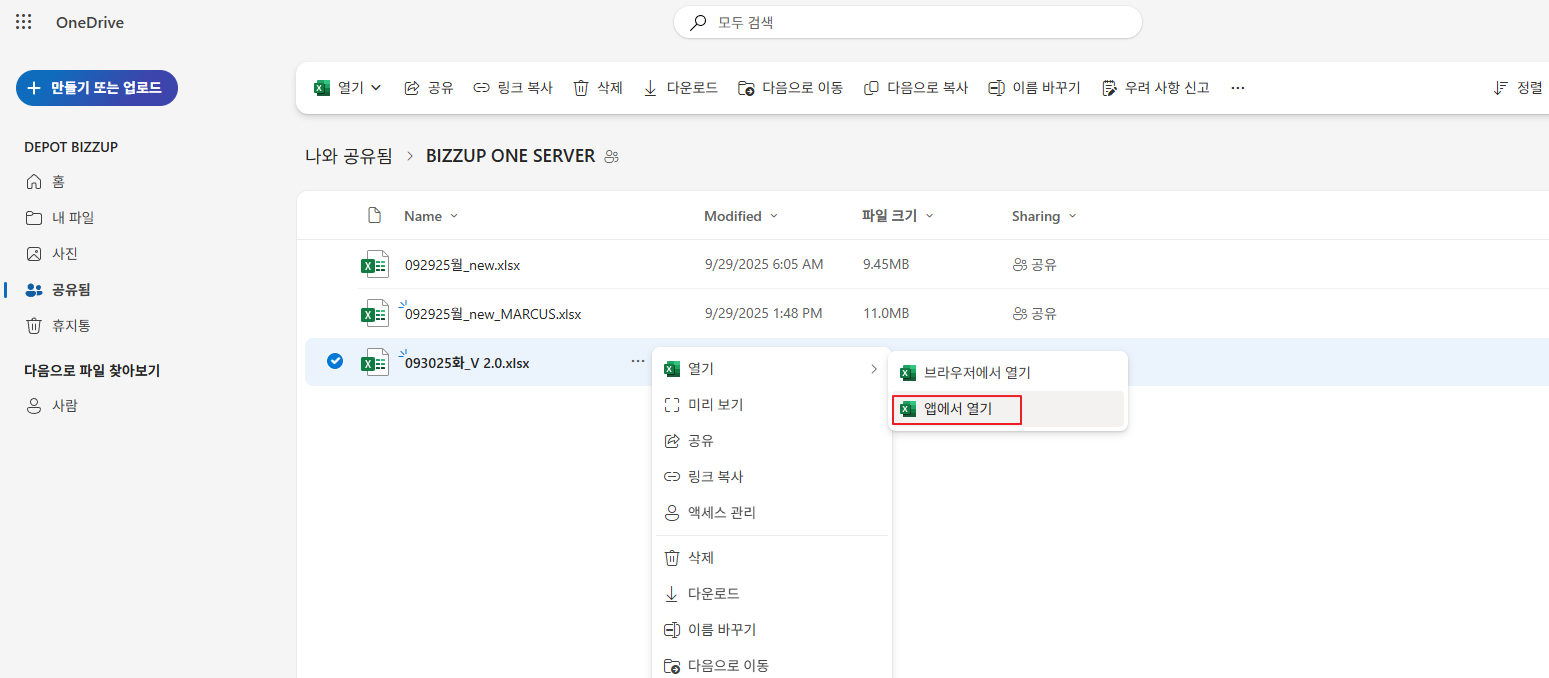Click the 11.0MB file size cell
Screen dimensions: 1549x678
point(885,314)
